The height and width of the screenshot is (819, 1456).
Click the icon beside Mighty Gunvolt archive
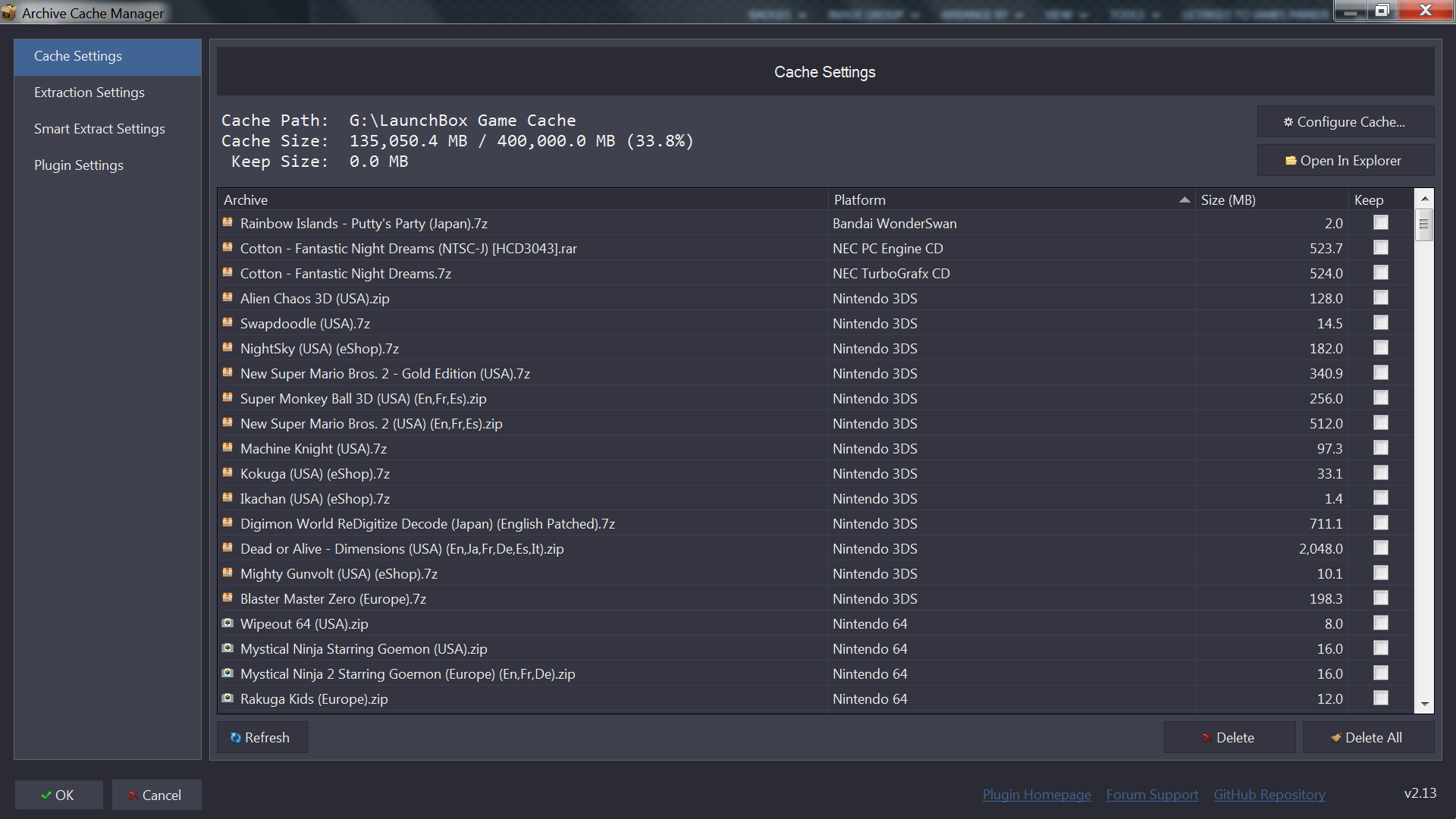pos(227,573)
